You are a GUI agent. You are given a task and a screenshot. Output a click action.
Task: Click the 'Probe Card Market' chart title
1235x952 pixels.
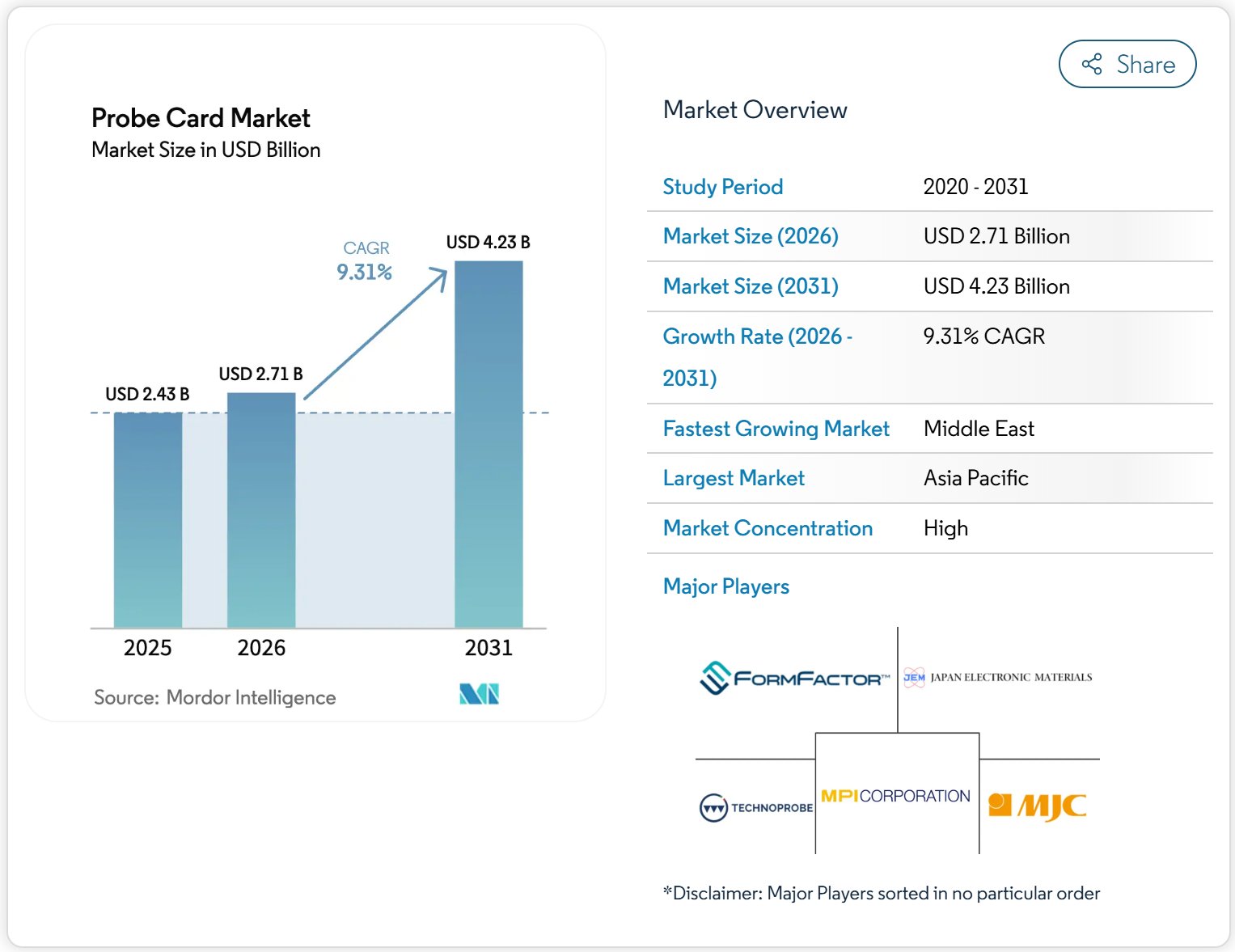click(201, 118)
